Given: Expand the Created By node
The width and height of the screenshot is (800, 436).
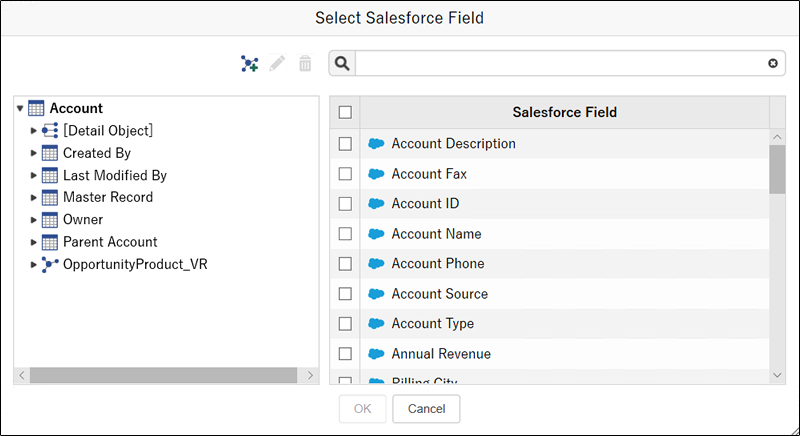Looking at the screenshot, I should pyautogui.click(x=33, y=153).
